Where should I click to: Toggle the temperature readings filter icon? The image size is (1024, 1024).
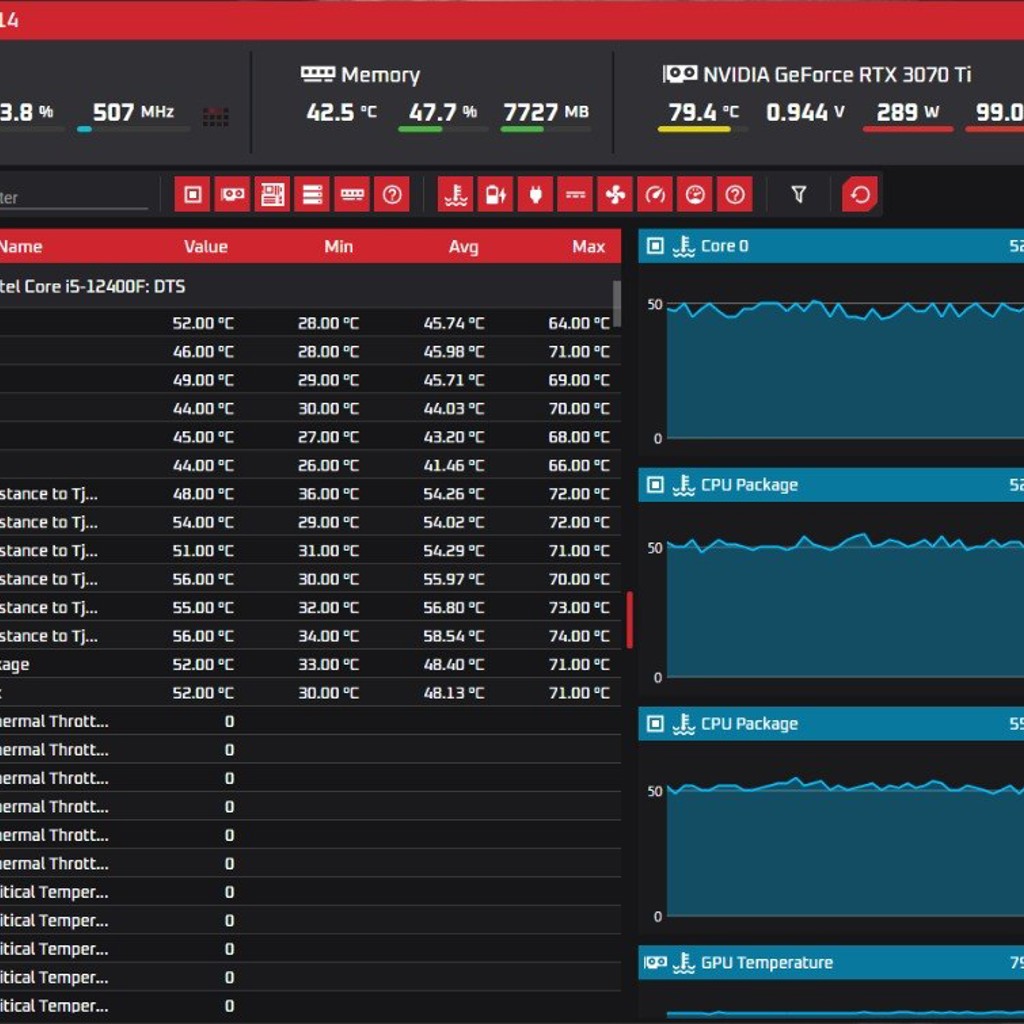[x=455, y=194]
